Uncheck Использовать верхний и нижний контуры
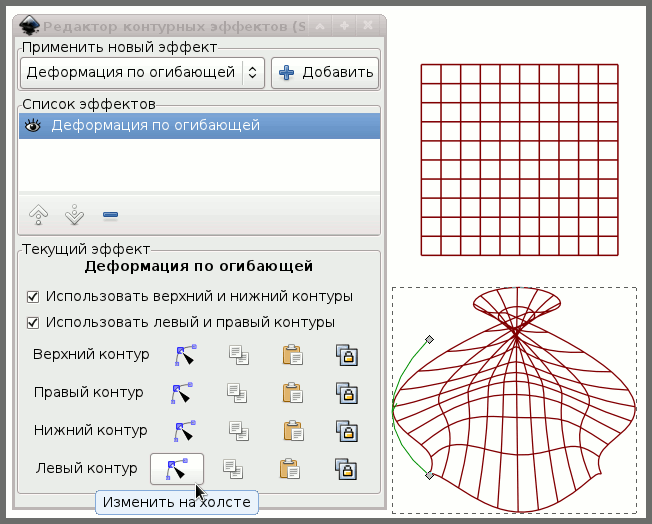The width and height of the screenshot is (652, 524). 33,297
